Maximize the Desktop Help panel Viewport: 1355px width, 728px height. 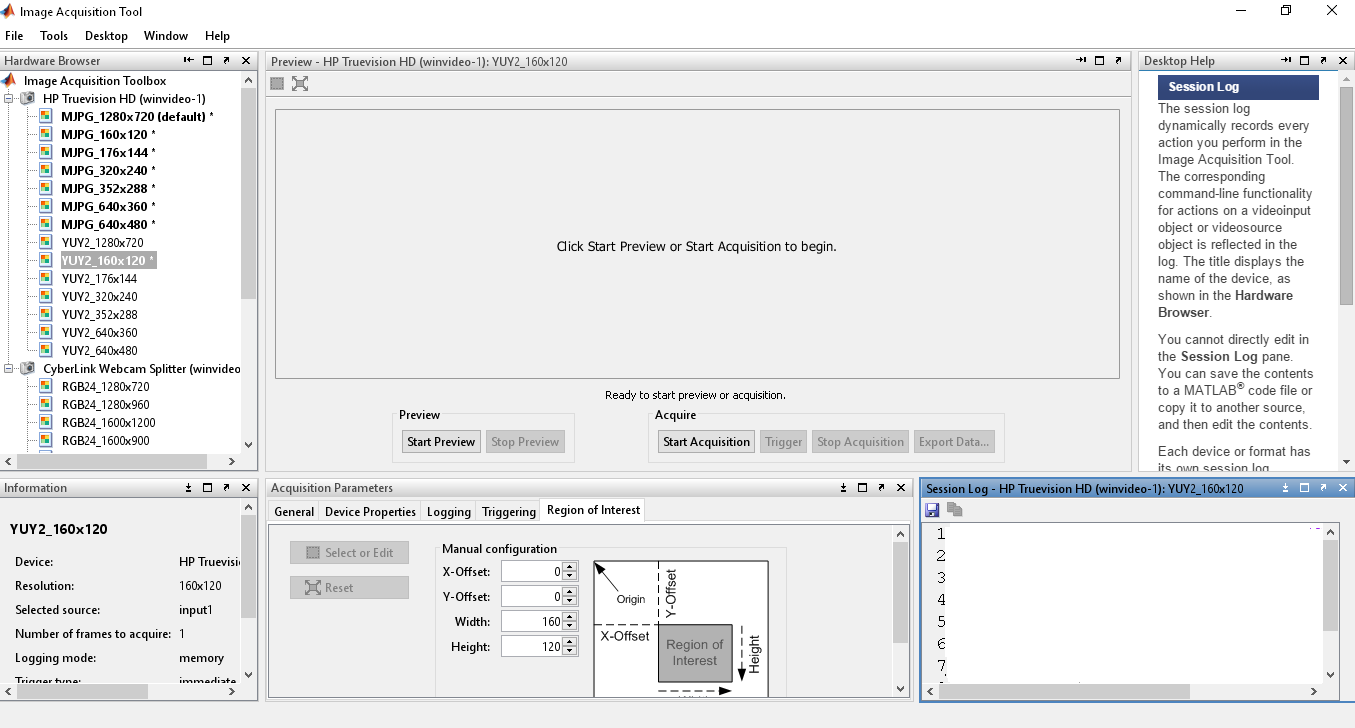pos(1305,61)
